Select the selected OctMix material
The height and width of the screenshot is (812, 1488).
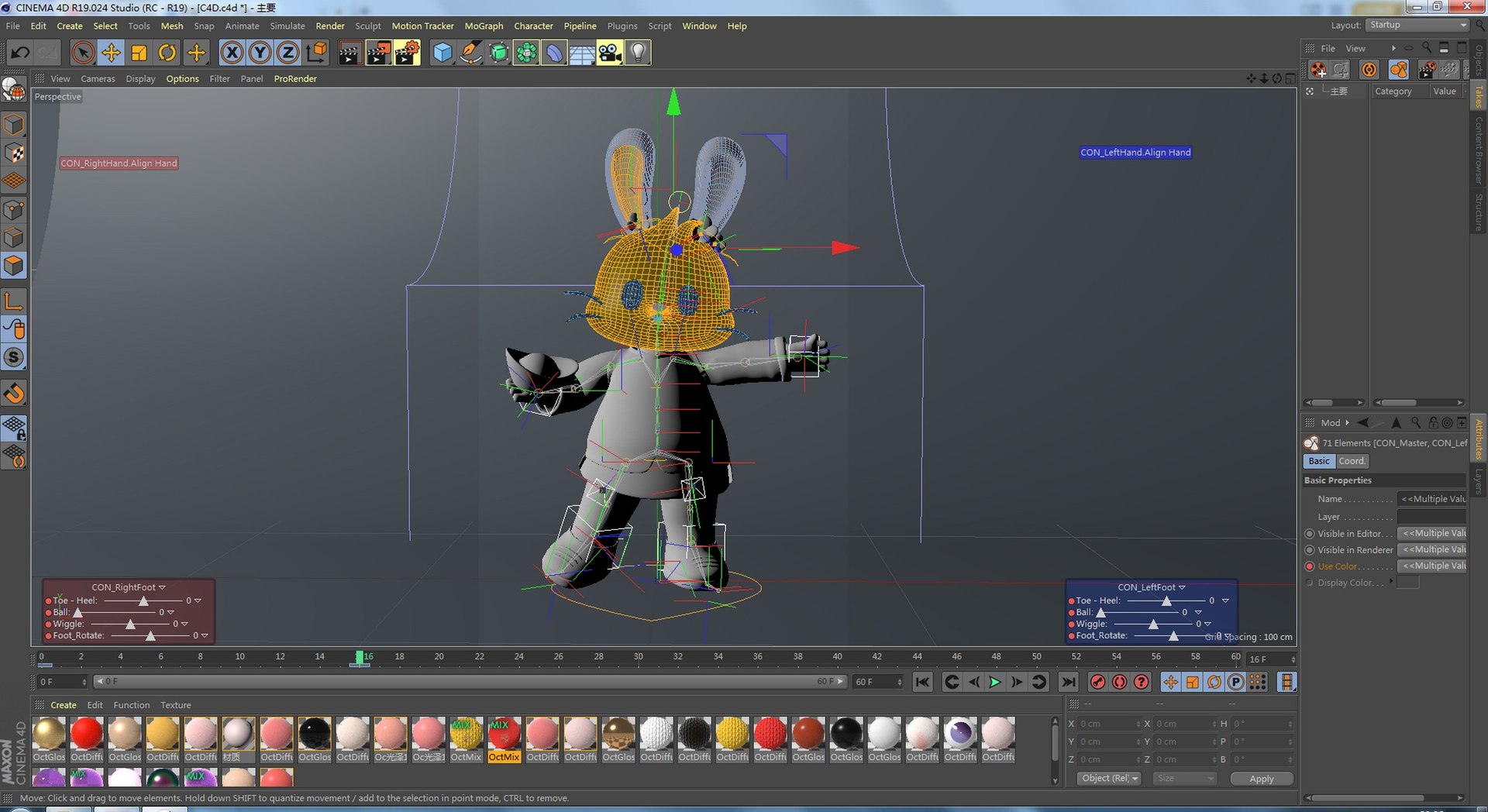click(504, 739)
